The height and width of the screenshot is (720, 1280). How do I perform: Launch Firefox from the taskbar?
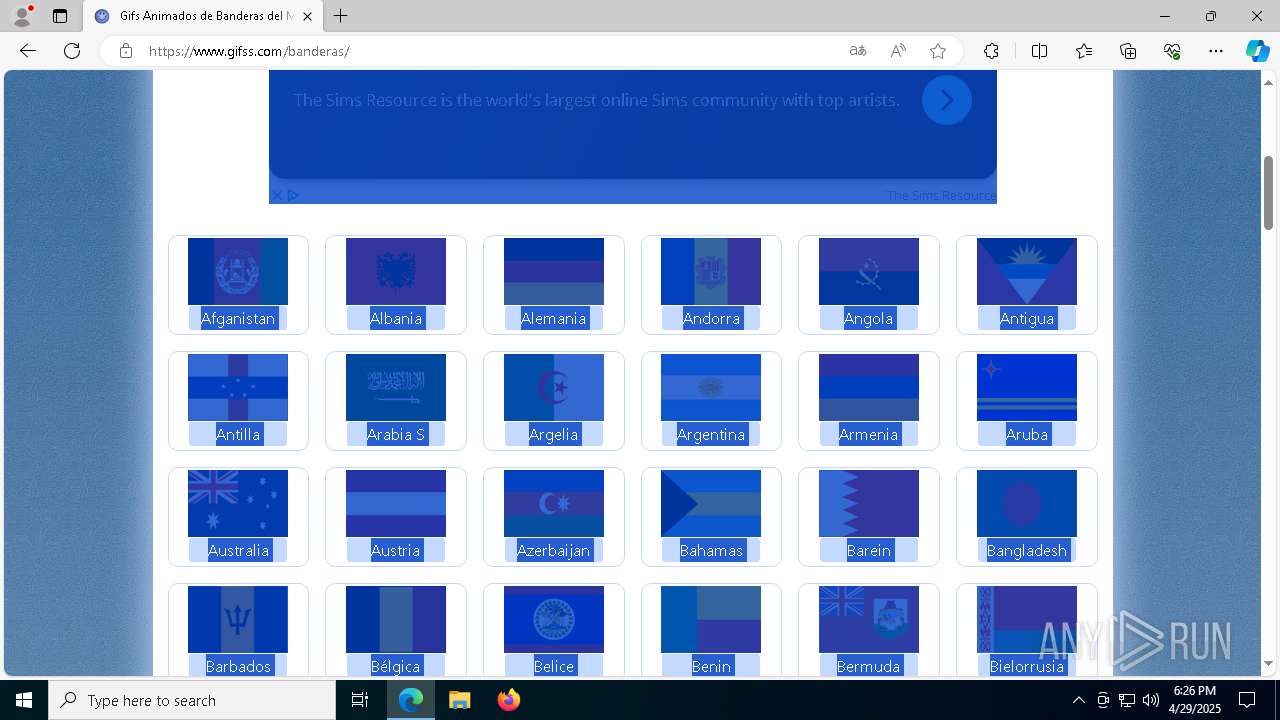point(509,700)
